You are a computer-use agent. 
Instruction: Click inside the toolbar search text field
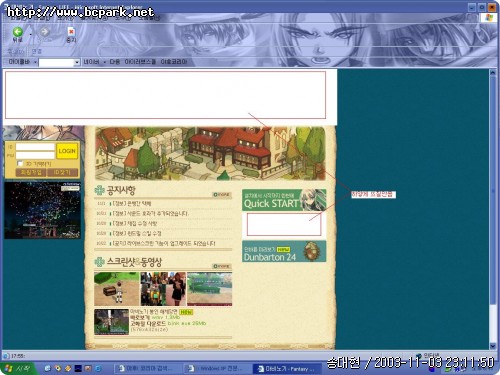click(x=56, y=62)
